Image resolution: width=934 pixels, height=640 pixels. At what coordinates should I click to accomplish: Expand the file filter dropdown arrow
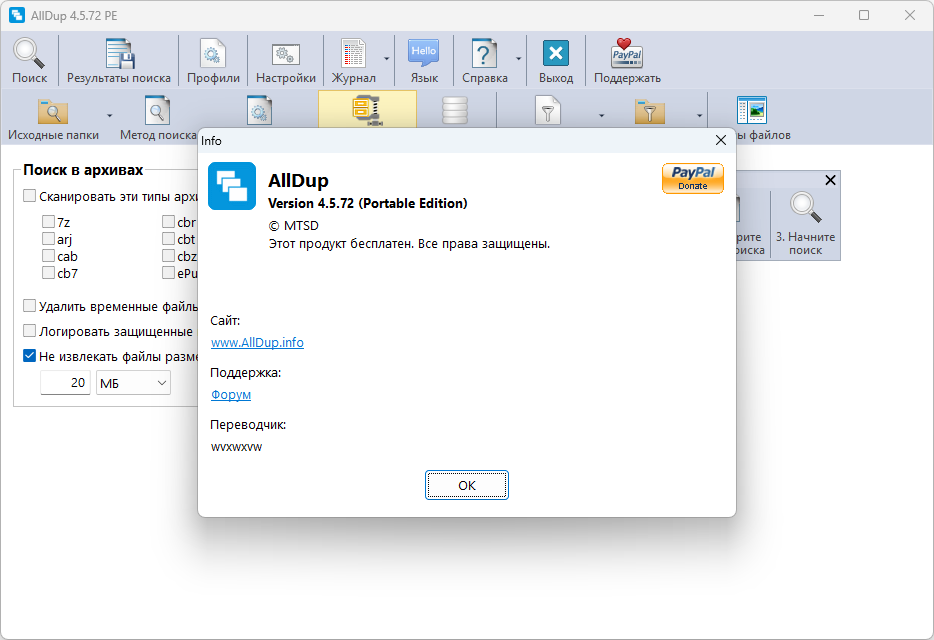click(601, 116)
